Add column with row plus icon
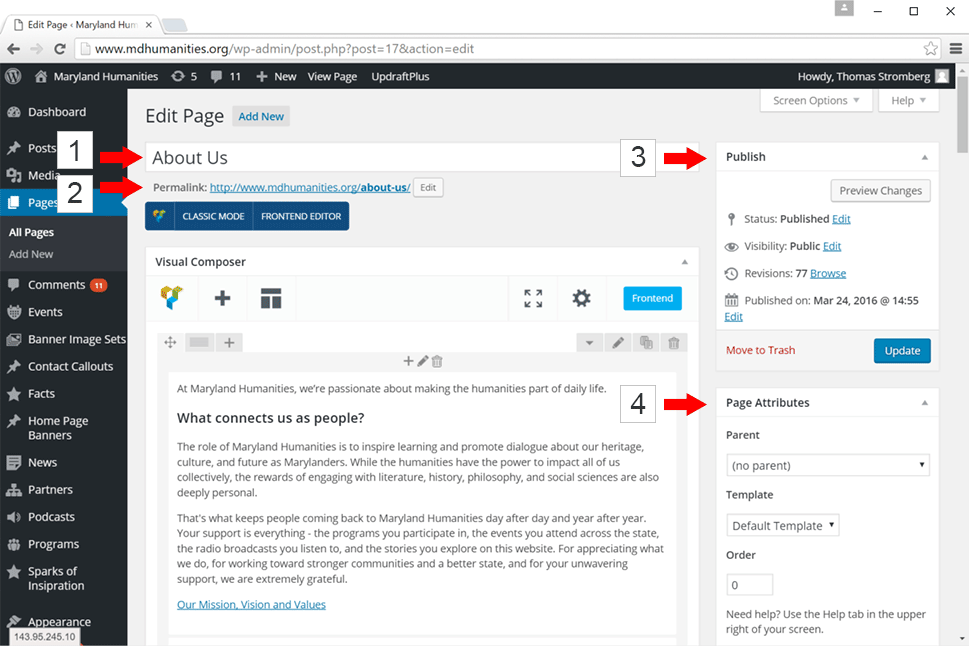This screenshot has height=646, width=969. tap(229, 342)
